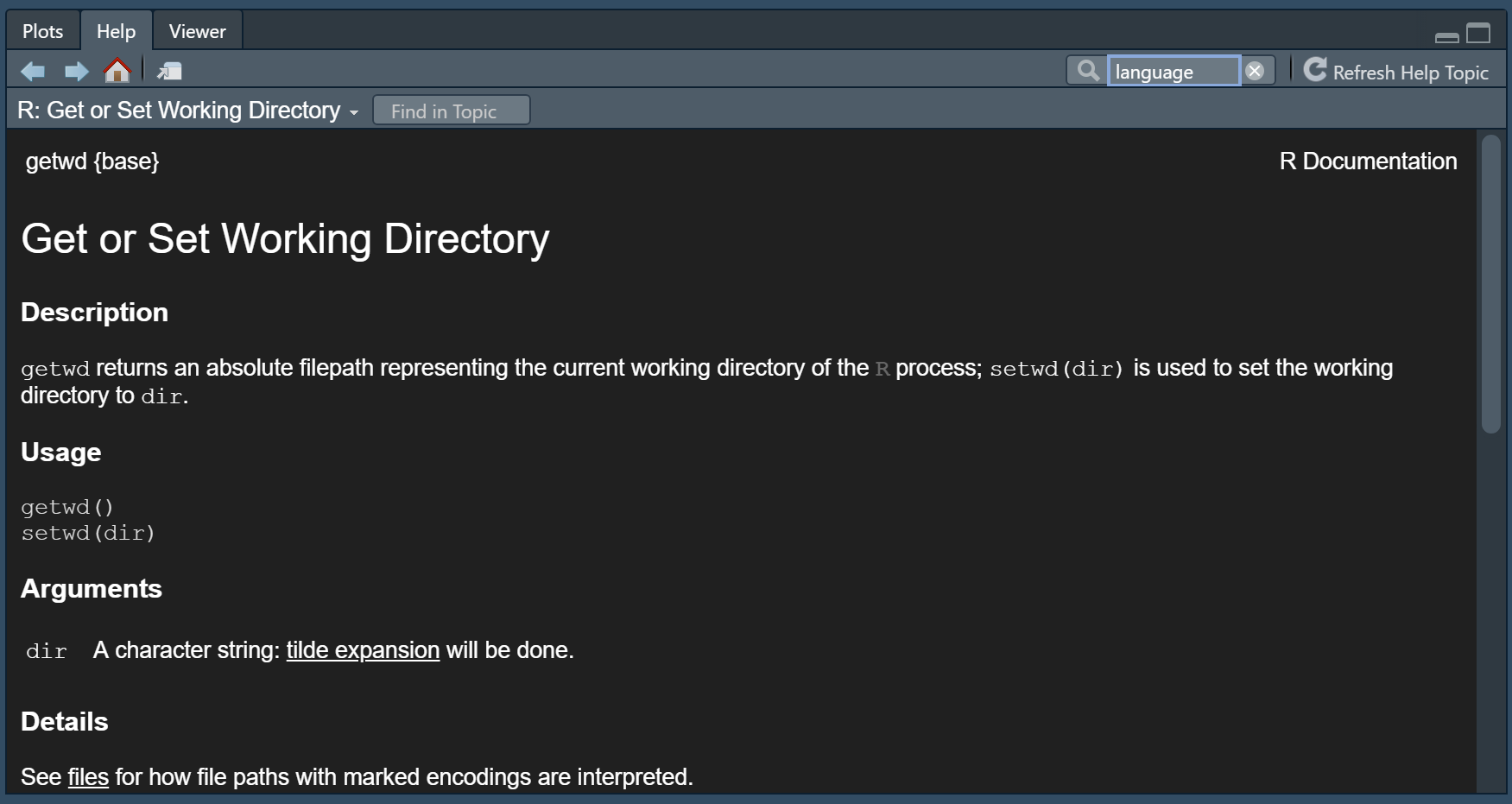Screen dimensions: 1512x804
Task: Focus the Find in Topic field
Action: (452, 111)
